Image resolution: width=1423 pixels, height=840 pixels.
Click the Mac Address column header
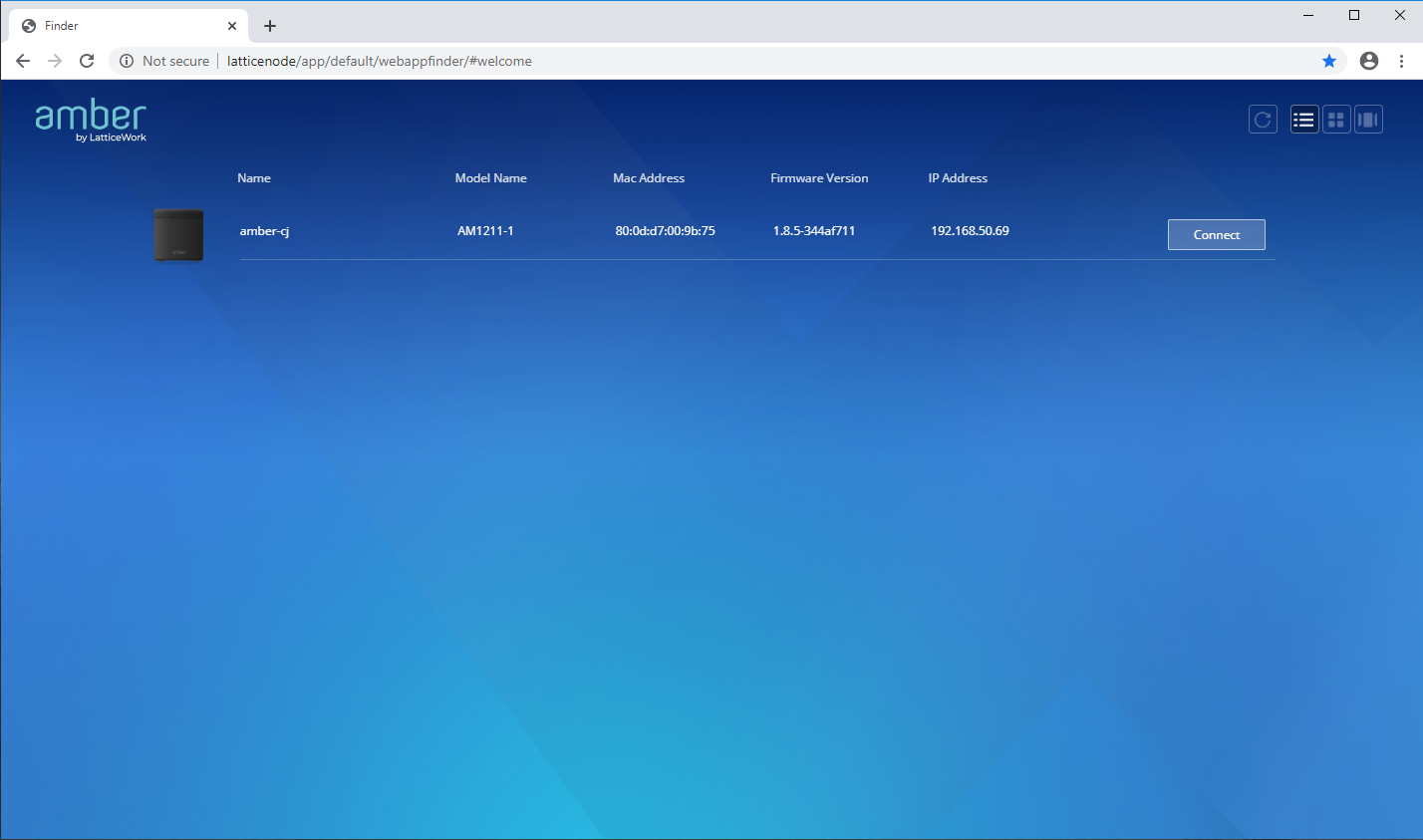[x=649, y=178]
